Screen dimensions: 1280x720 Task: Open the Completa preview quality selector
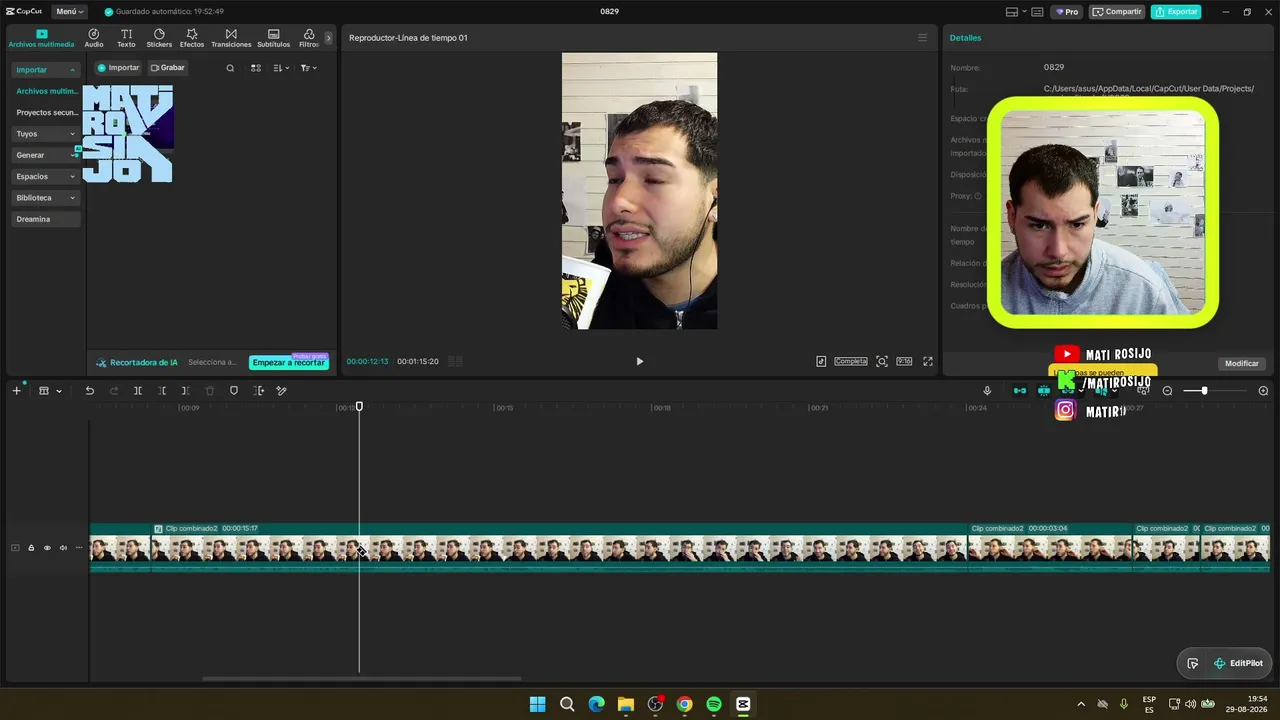point(851,361)
